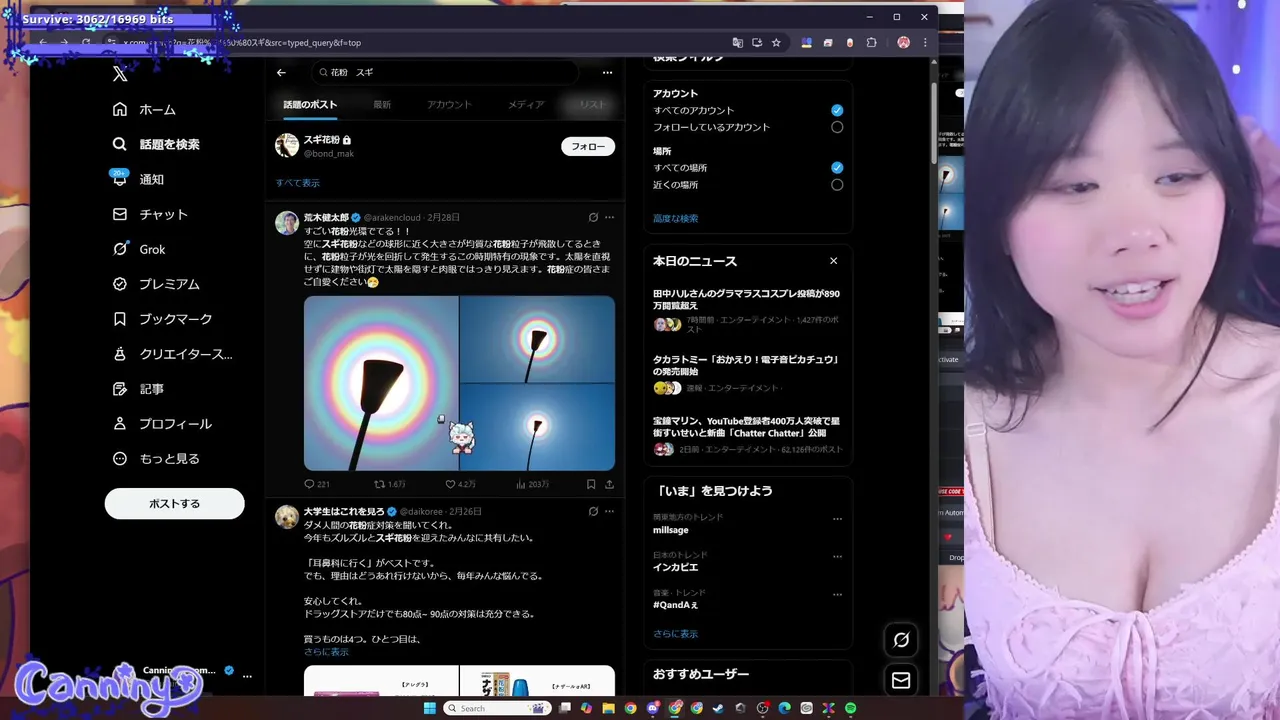View analytics 203万 on post

tap(532, 484)
